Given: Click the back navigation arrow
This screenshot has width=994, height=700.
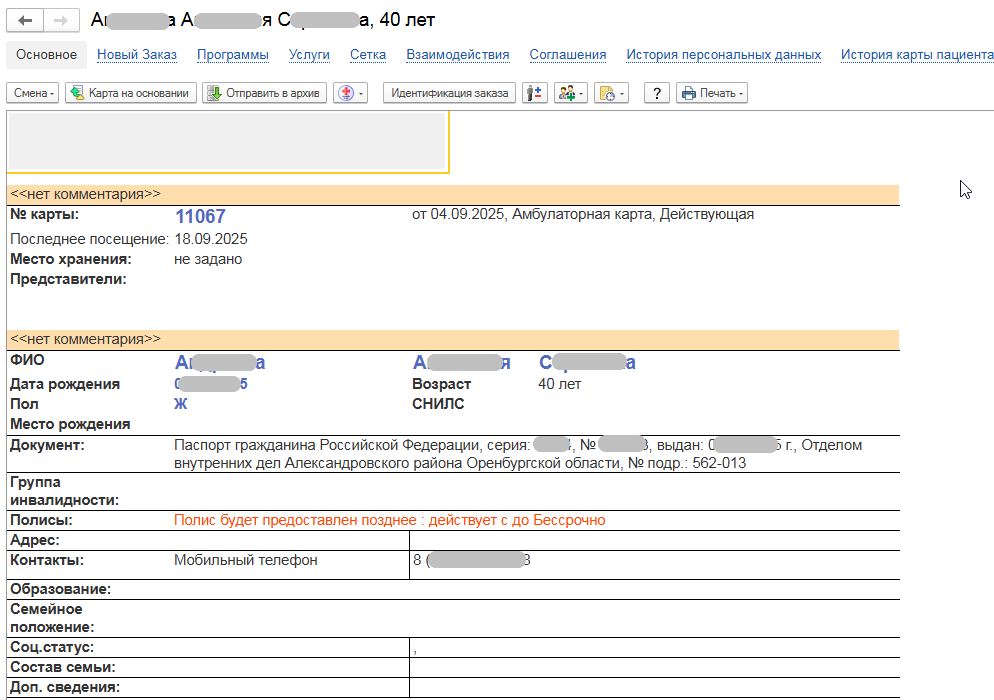Looking at the screenshot, I should tap(25, 20).
